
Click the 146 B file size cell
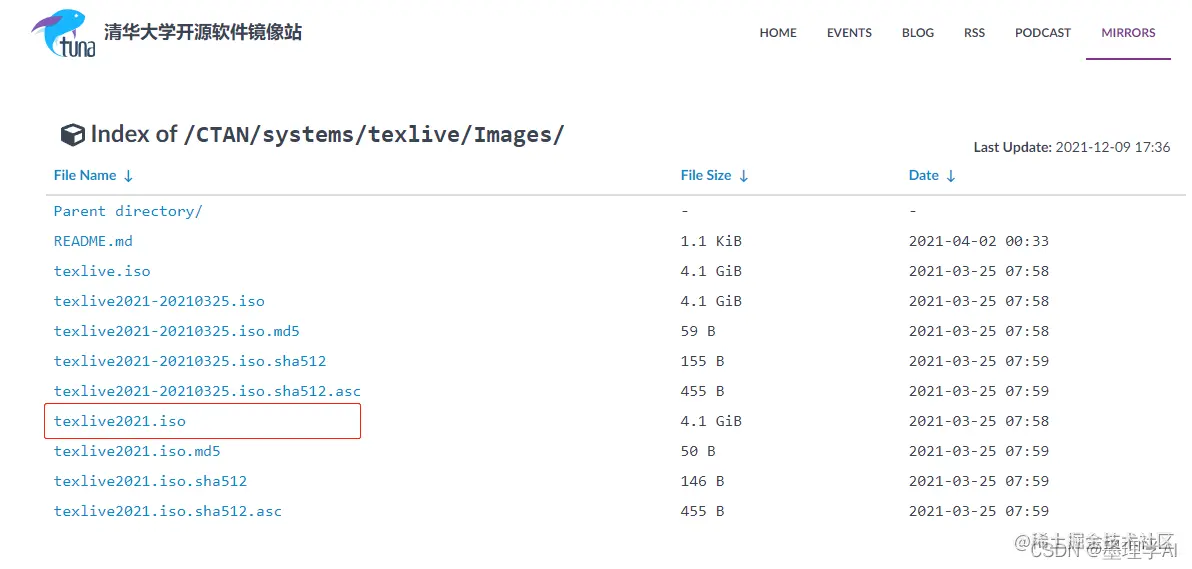pyautogui.click(x=702, y=481)
